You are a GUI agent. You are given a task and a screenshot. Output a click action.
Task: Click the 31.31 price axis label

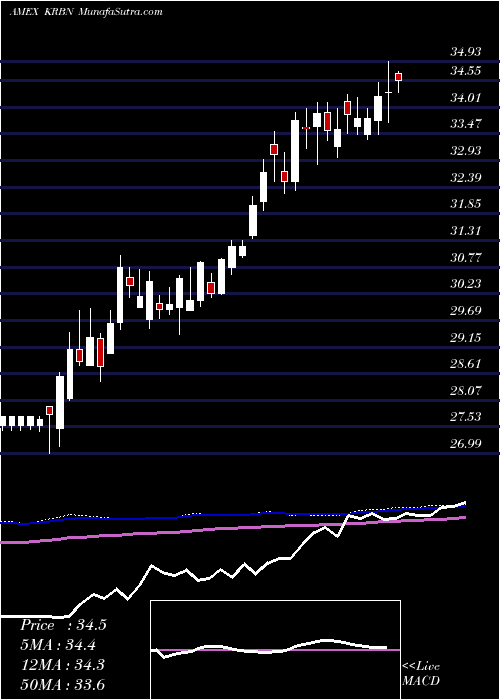point(466,231)
